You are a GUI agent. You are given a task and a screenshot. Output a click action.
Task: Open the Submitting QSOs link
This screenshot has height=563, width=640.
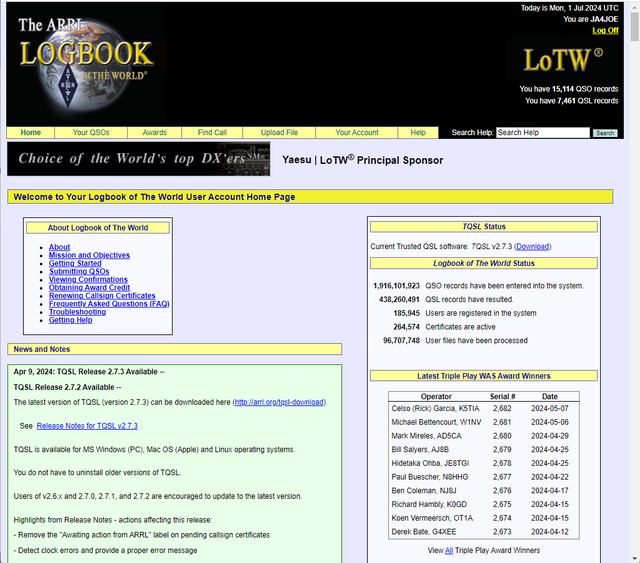click(x=79, y=271)
